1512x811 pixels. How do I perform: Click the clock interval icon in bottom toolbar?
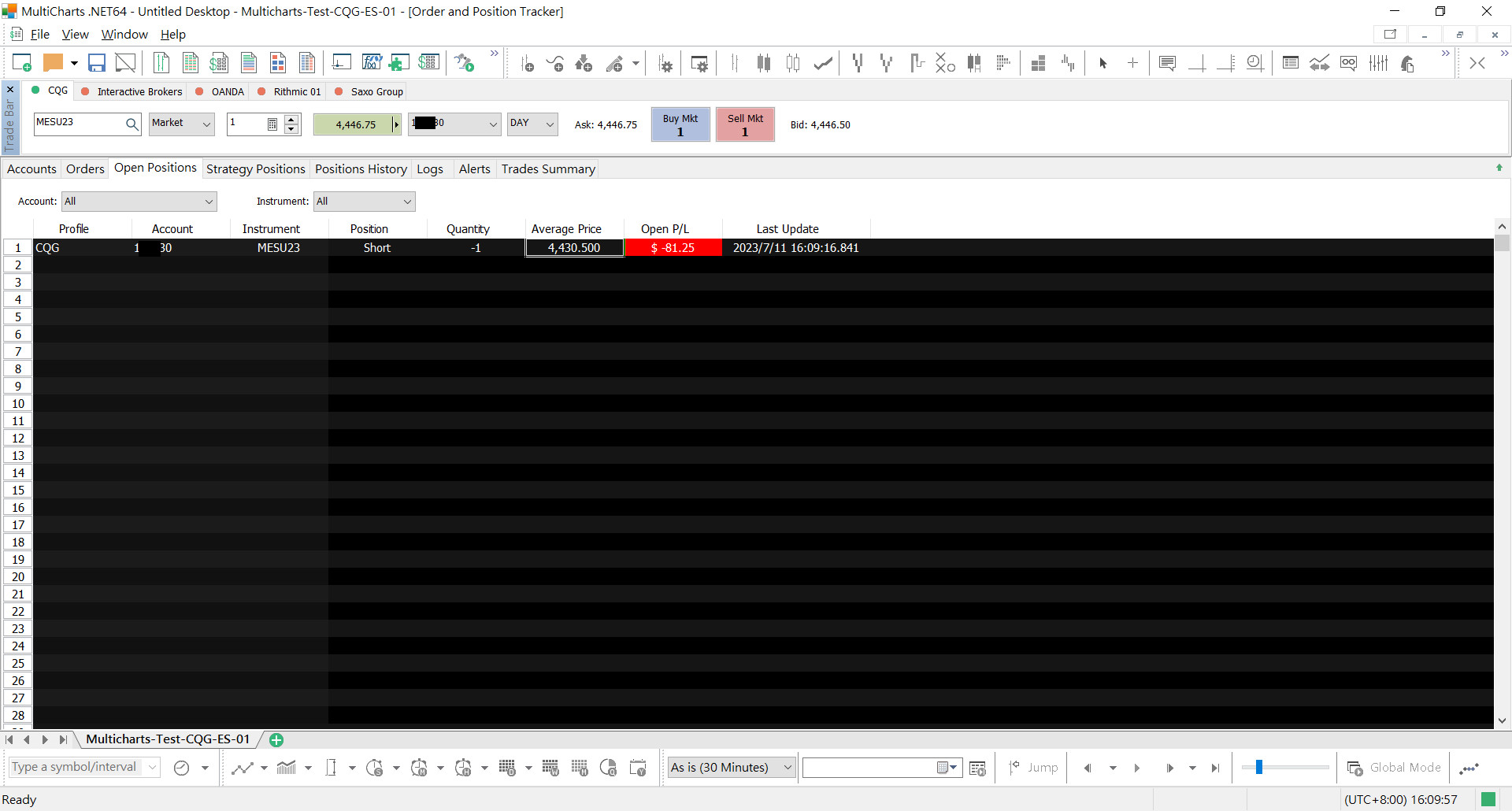(181, 768)
